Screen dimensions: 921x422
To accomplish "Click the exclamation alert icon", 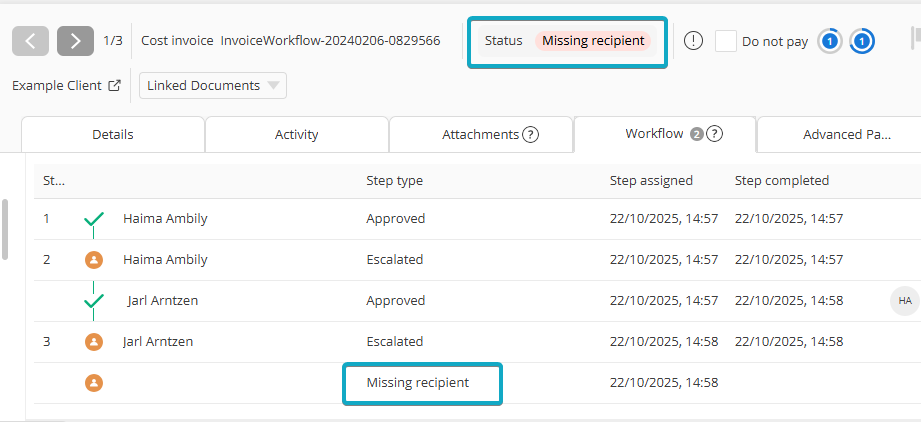I will pyautogui.click(x=694, y=41).
